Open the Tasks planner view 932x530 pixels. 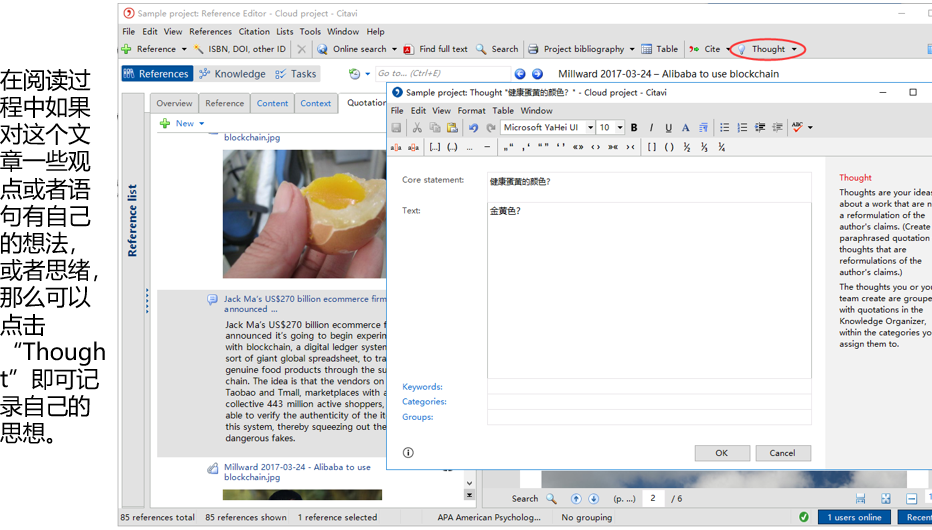tap(295, 74)
